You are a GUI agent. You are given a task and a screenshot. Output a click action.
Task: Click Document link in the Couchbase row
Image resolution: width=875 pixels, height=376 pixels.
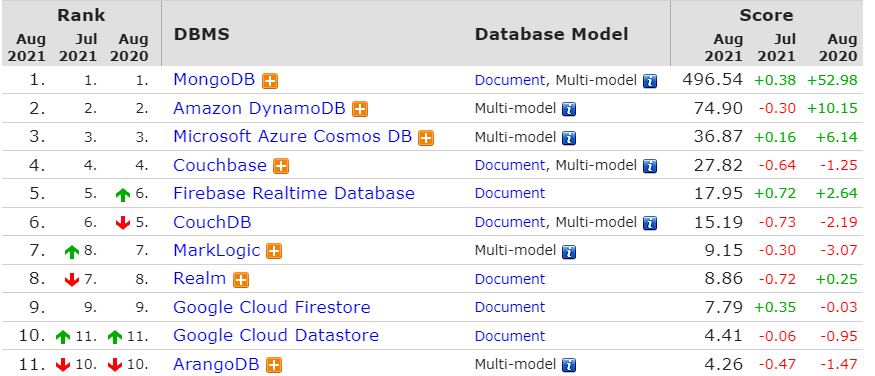point(509,165)
